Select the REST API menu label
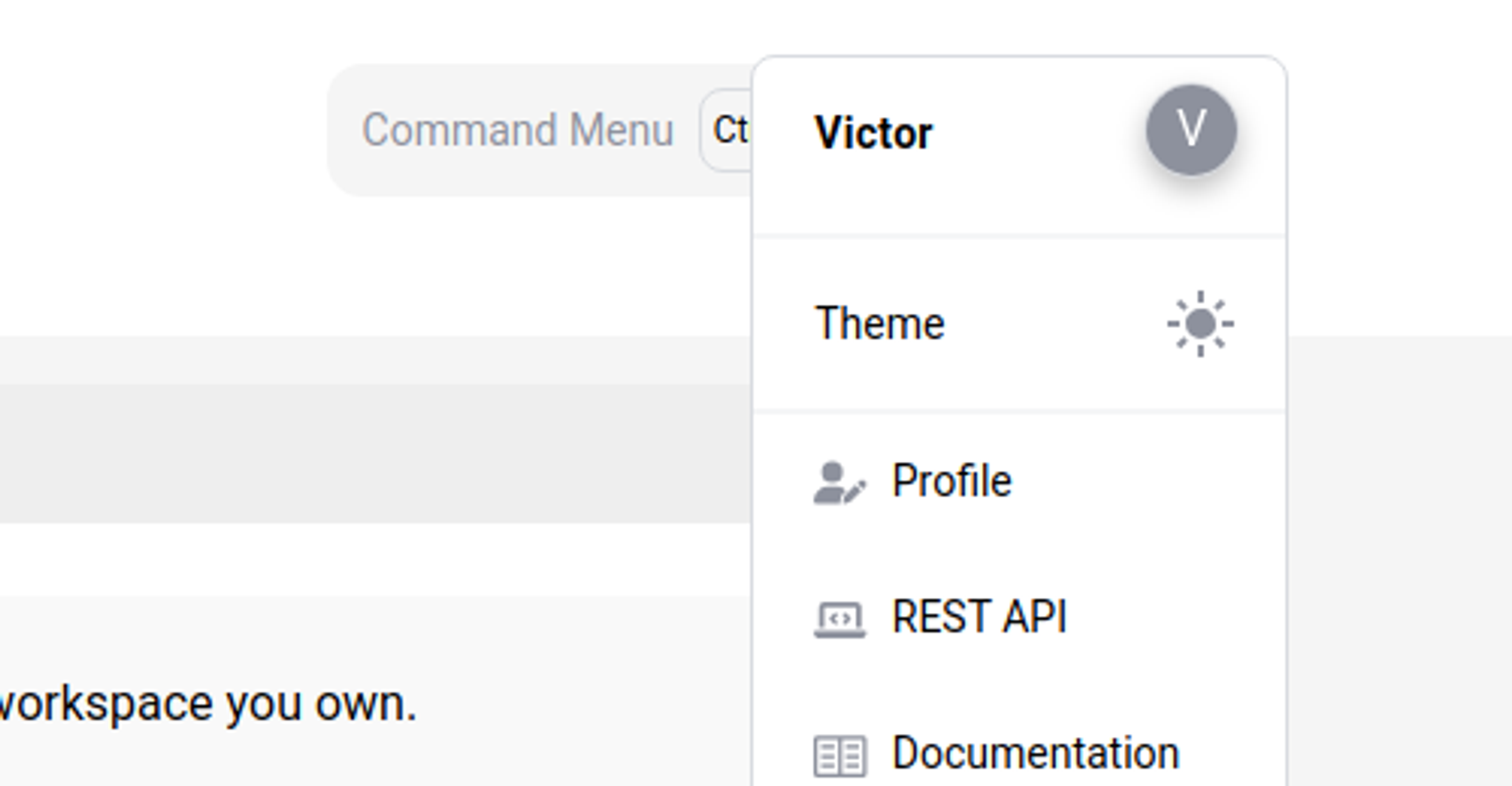Screen dimensions: 1512x786 click(979, 617)
